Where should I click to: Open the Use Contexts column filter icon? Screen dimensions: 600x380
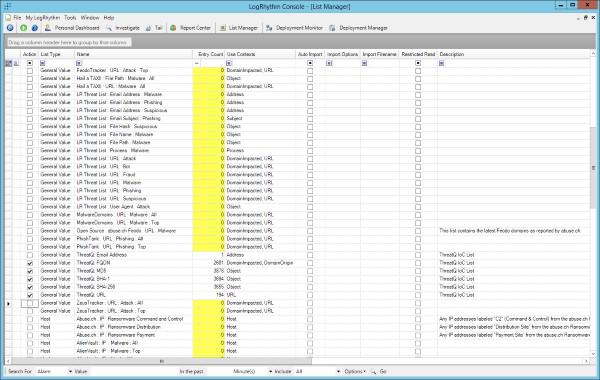229,63
